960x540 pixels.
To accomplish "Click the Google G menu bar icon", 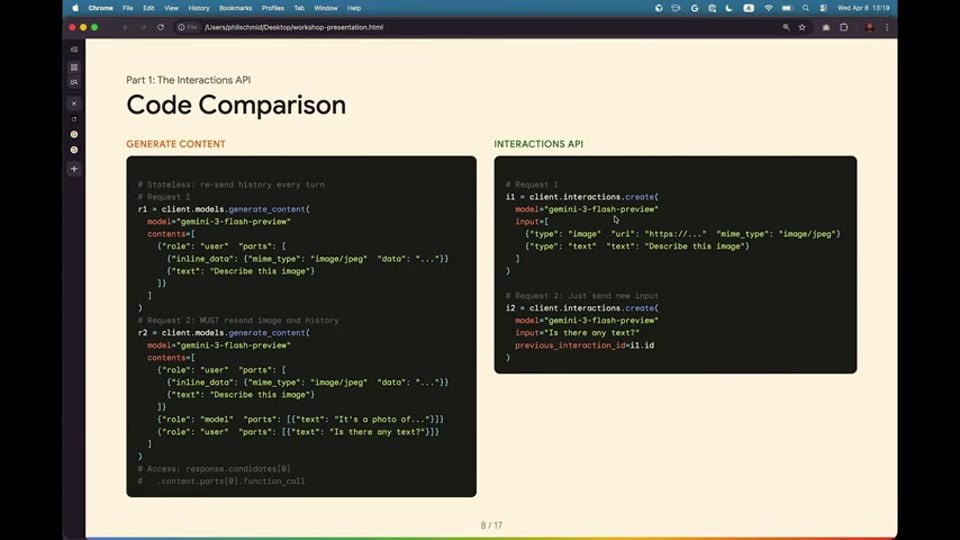I will pyautogui.click(x=694, y=8).
